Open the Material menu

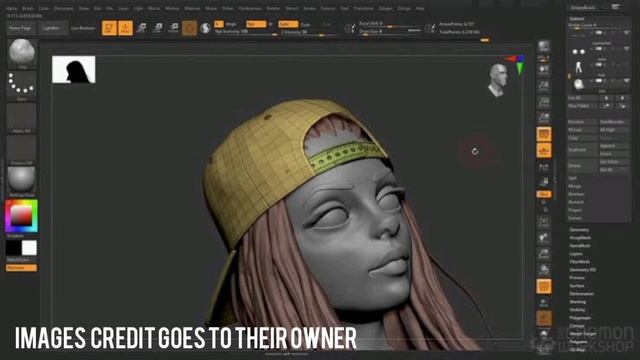[192, 9]
